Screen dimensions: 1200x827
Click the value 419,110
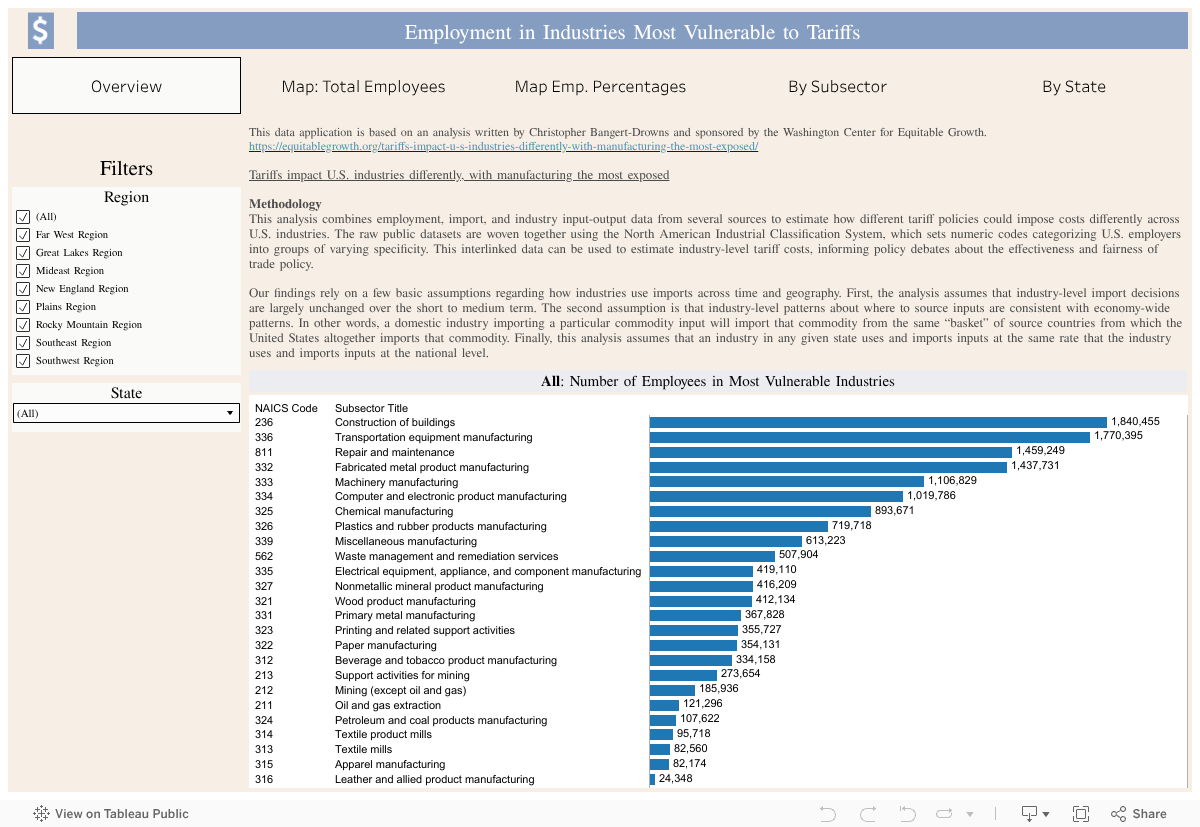click(776, 571)
